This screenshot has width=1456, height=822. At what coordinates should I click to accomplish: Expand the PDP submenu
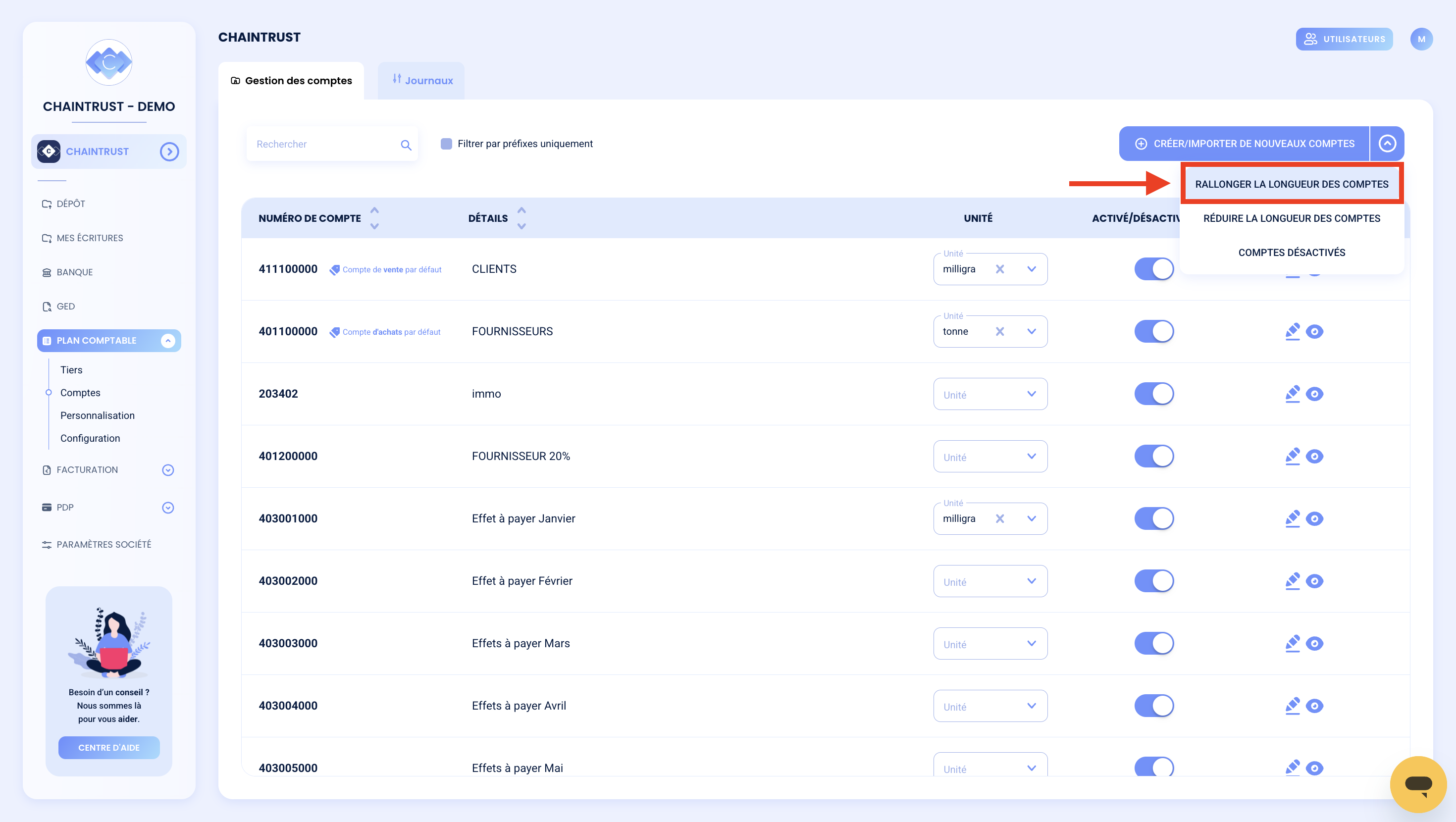(x=168, y=508)
